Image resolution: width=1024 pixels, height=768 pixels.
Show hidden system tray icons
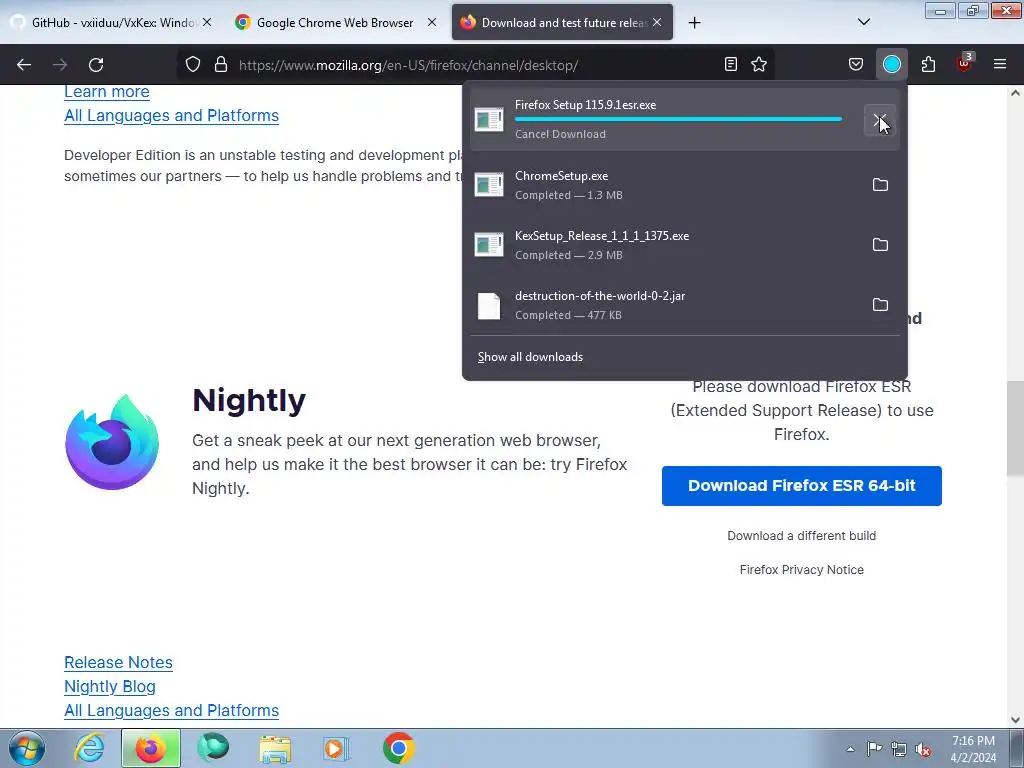[850, 749]
